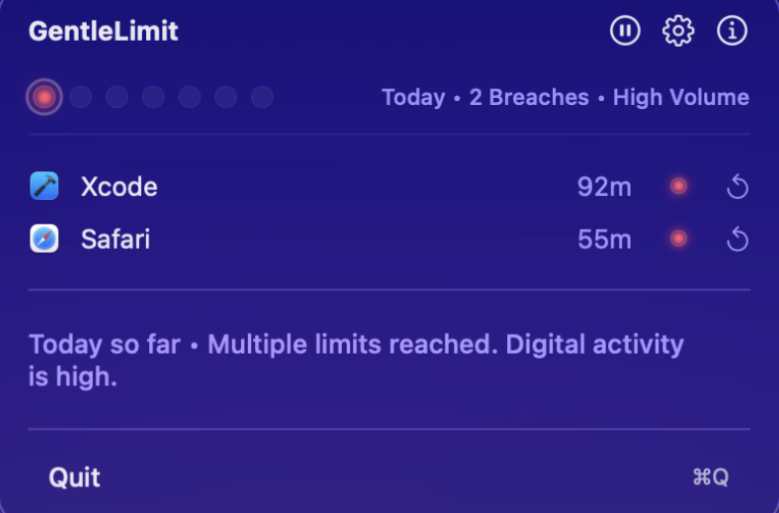Open GentleLimit settings gear
This screenshot has width=779, height=513.
click(678, 32)
